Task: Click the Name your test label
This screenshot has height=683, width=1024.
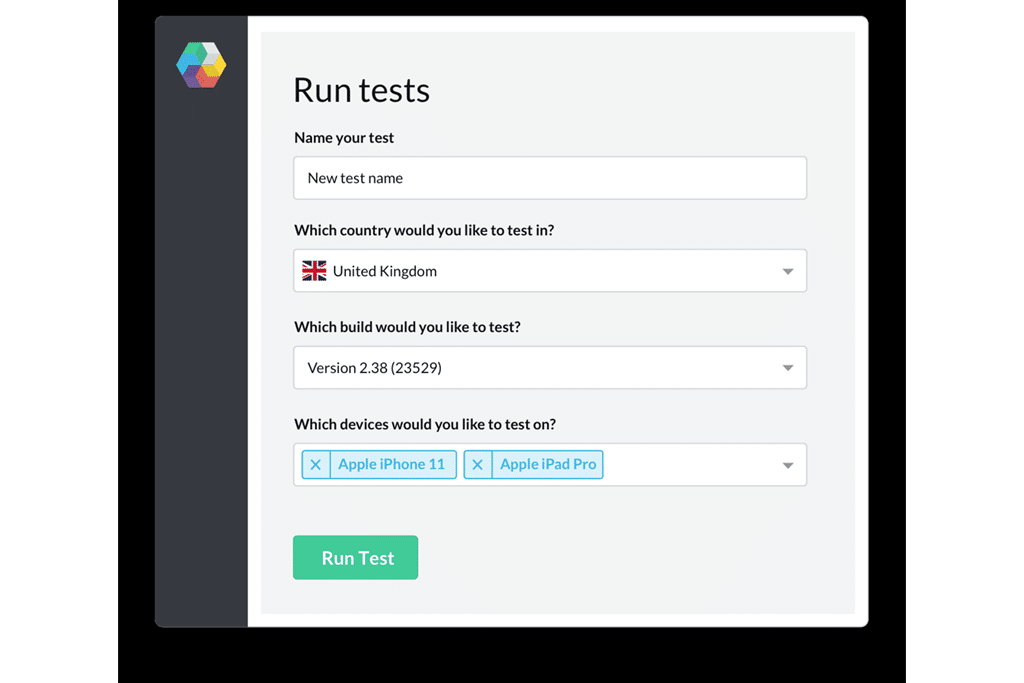Action: click(x=344, y=138)
